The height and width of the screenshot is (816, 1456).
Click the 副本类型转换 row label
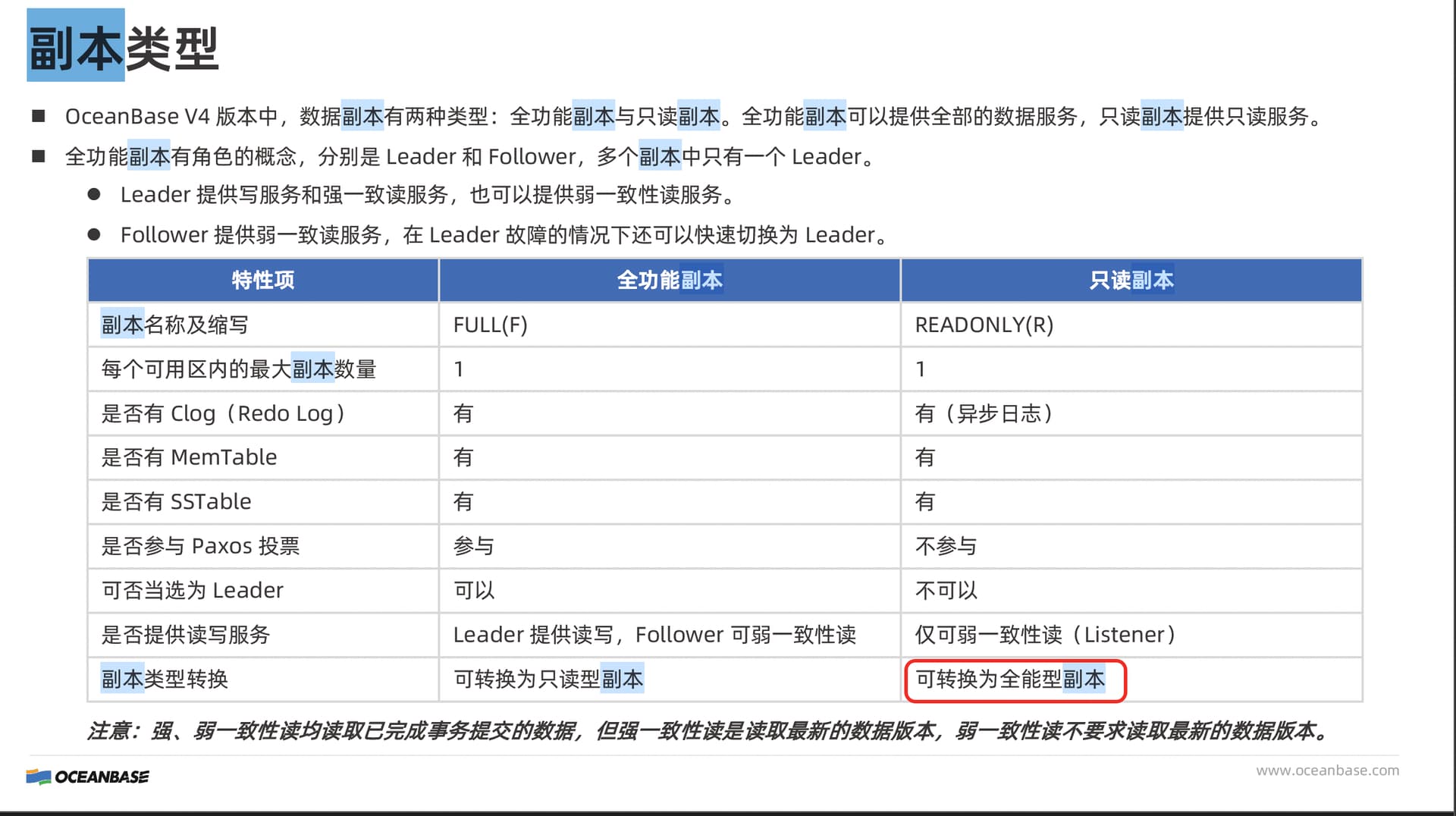pyautogui.click(x=165, y=679)
